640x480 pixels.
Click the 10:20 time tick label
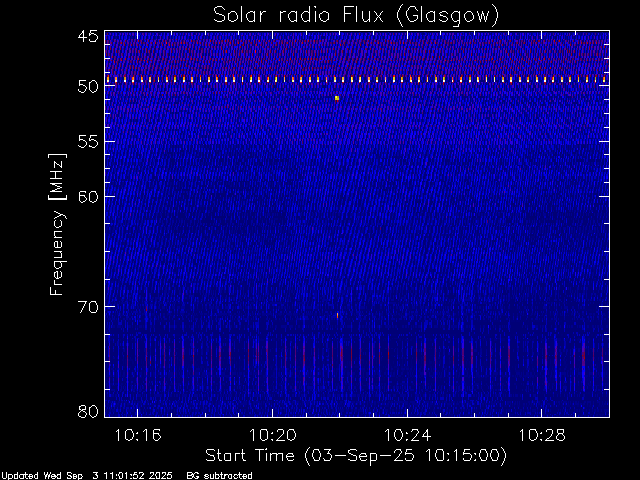coord(273,435)
